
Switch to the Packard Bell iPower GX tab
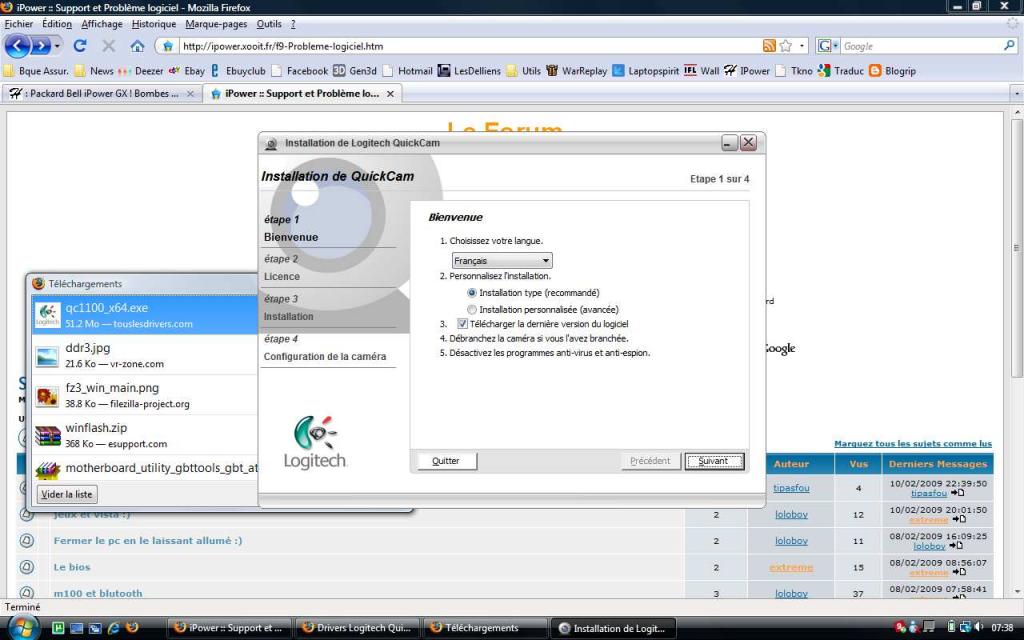point(101,93)
